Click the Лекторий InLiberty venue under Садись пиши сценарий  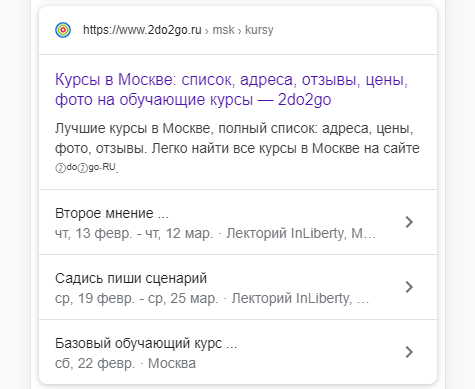click(300, 298)
